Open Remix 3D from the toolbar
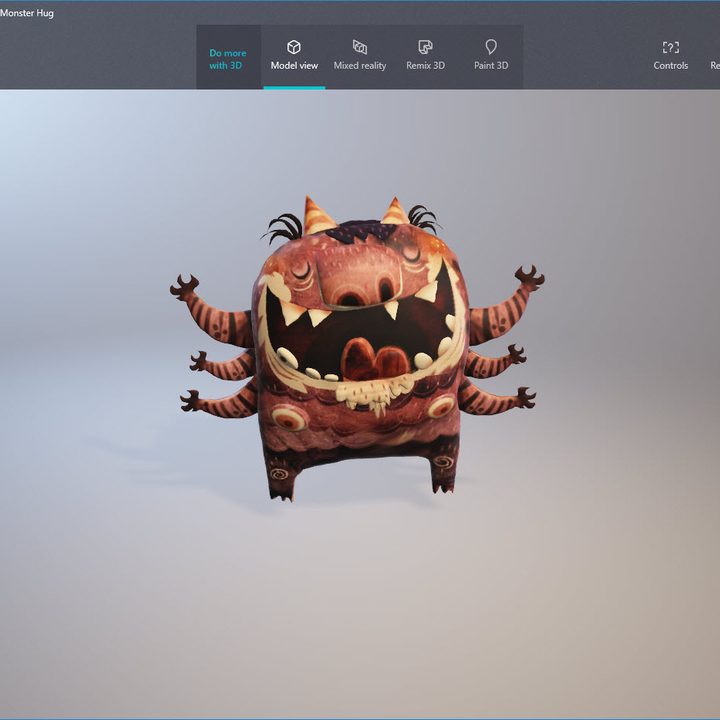Image resolution: width=720 pixels, height=720 pixels. click(x=425, y=57)
